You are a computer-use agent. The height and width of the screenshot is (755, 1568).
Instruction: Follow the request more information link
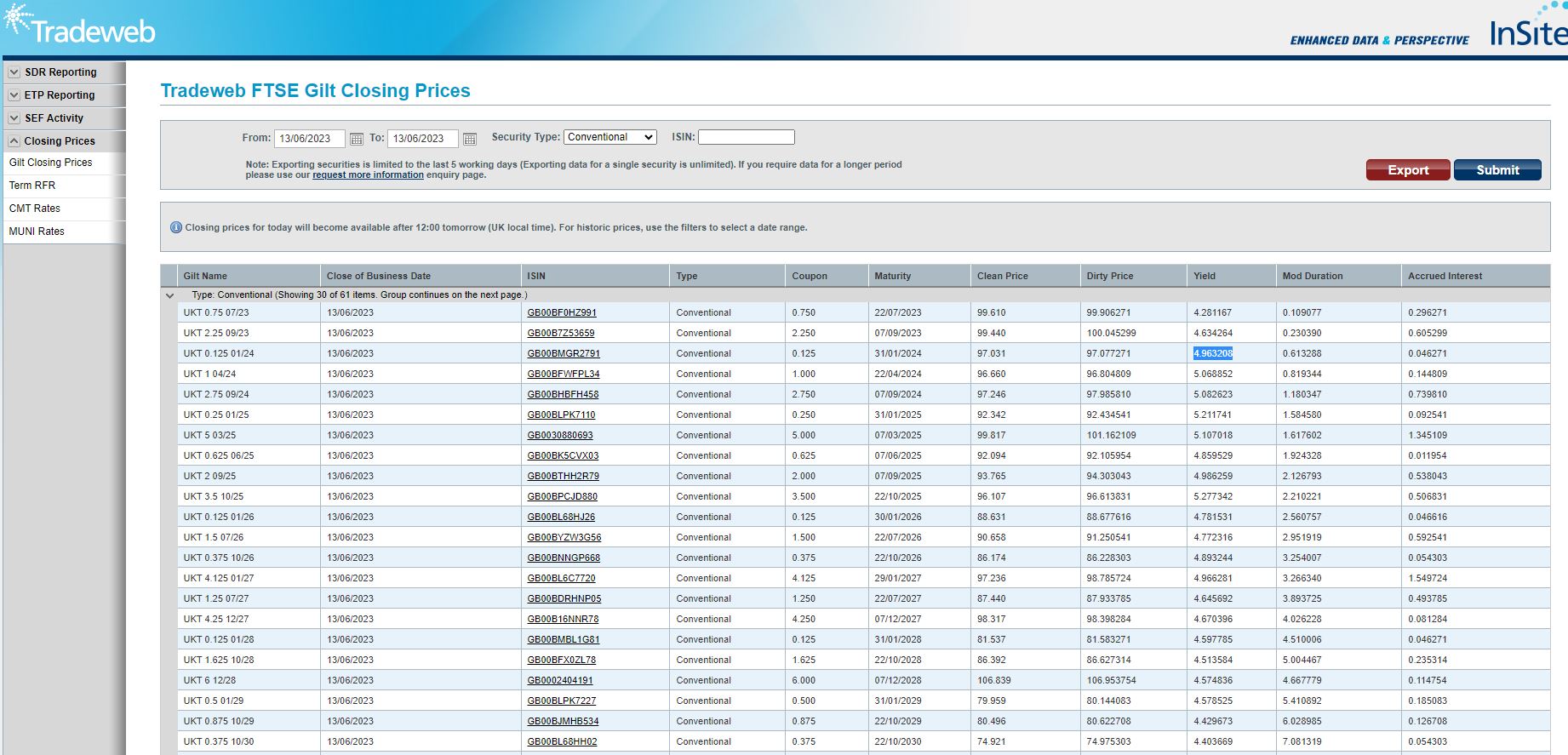click(x=368, y=174)
